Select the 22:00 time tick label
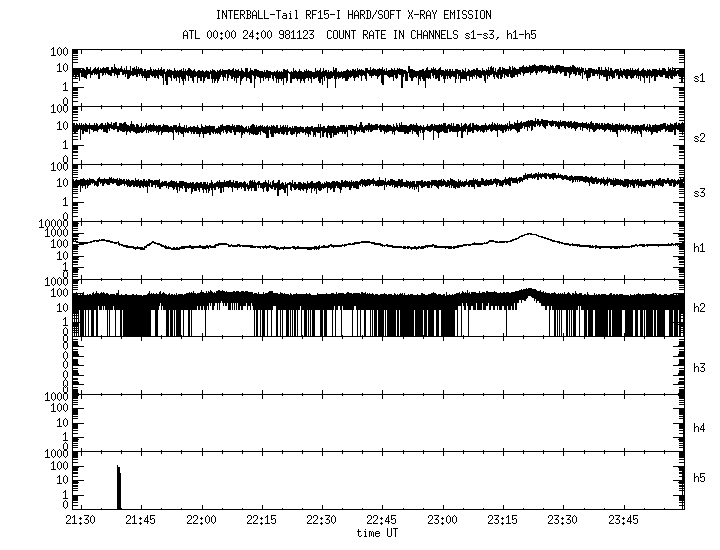This screenshot has height=550, width=720. click(x=201, y=521)
